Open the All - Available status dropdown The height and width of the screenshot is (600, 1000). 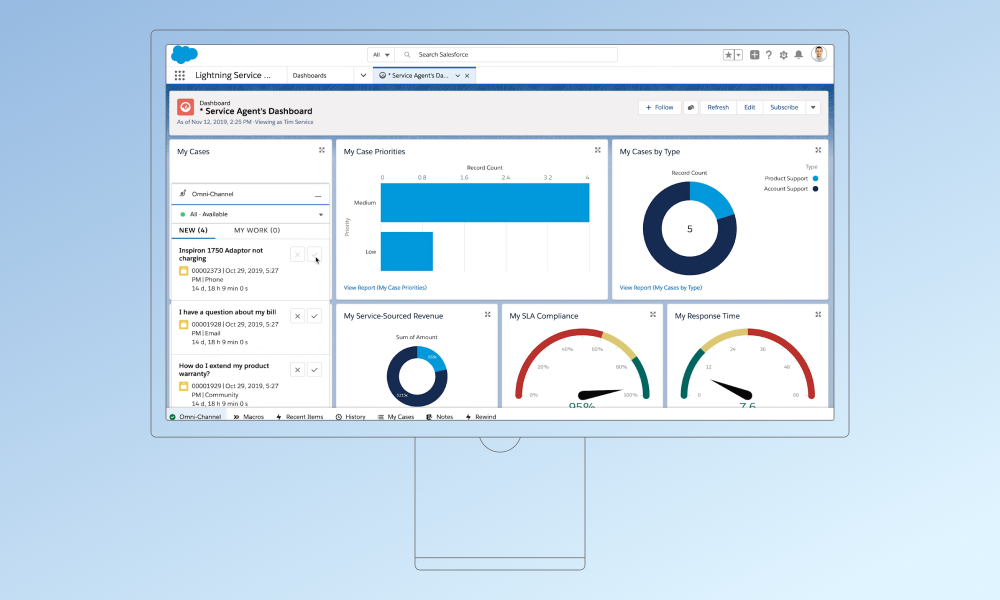point(250,213)
